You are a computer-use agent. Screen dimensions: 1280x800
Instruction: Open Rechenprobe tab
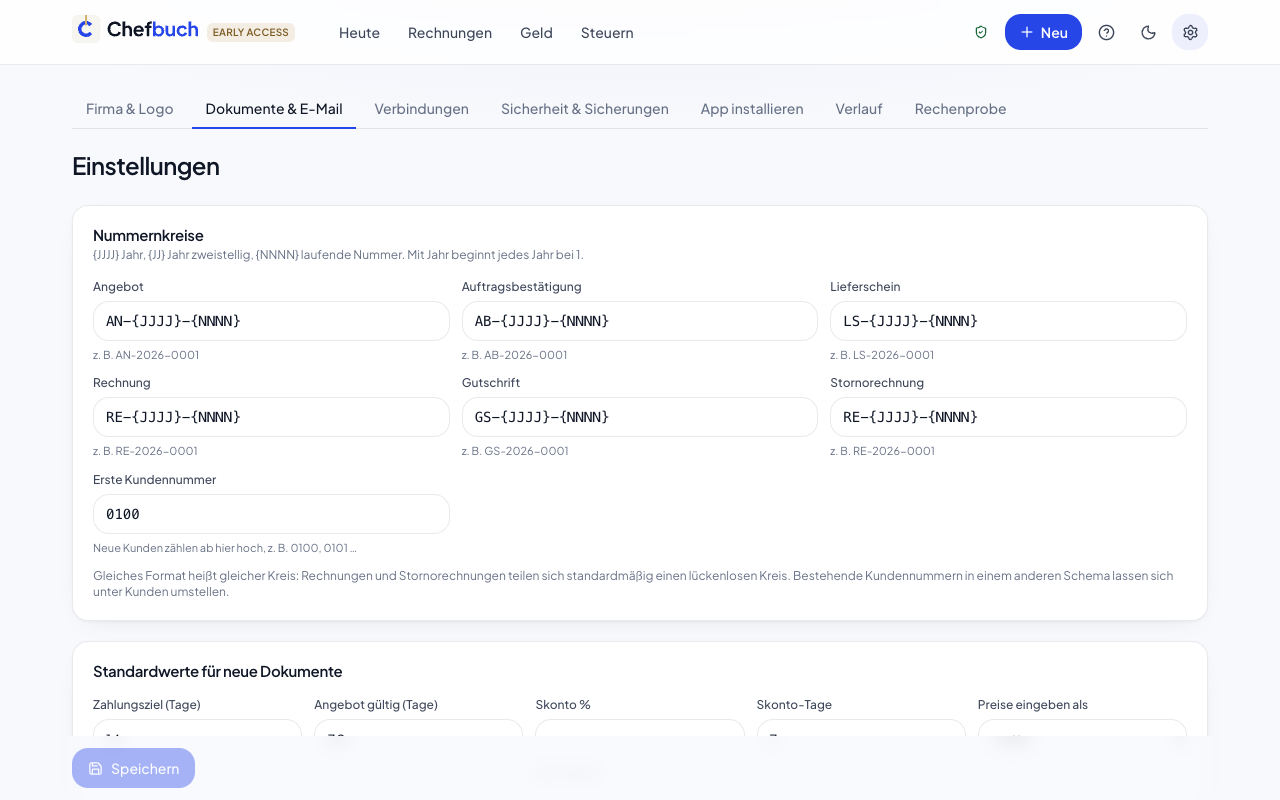pyautogui.click(x=960, y=109)
